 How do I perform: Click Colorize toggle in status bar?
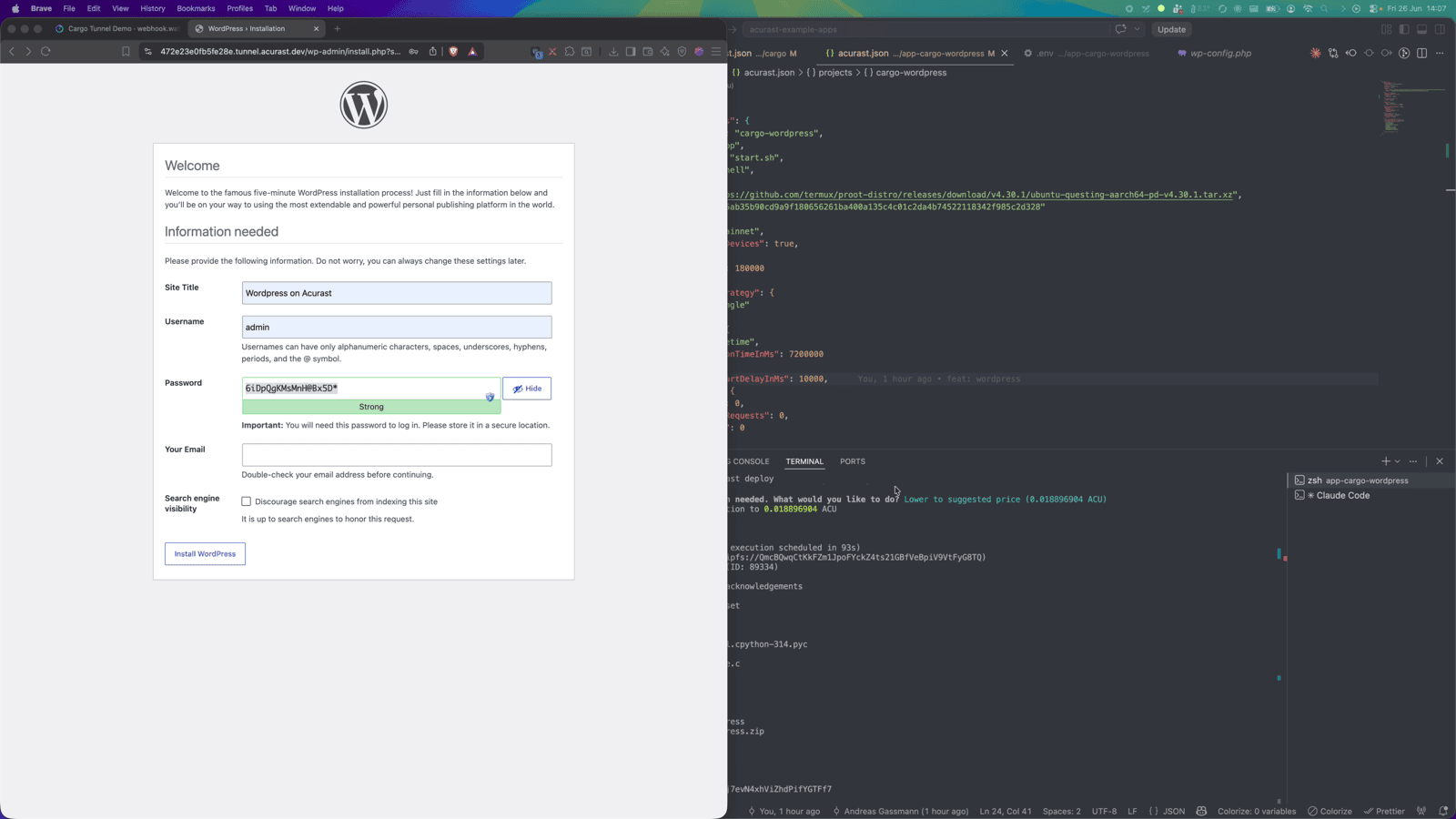click(1330, 811)
